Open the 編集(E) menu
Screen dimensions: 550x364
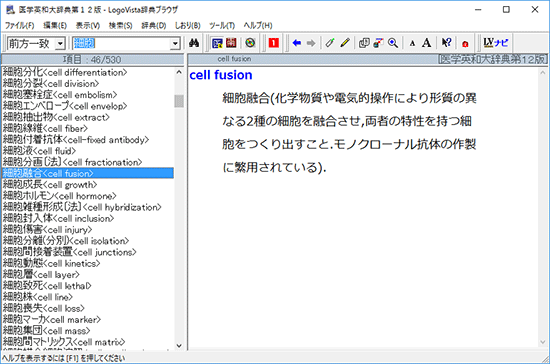(55, 26)
